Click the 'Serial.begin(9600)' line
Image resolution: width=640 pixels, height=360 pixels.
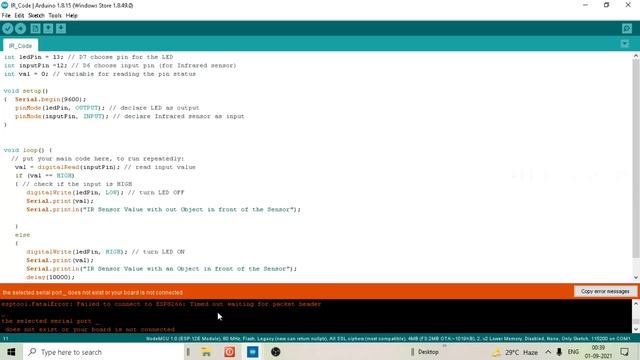[x=51, y=99]
